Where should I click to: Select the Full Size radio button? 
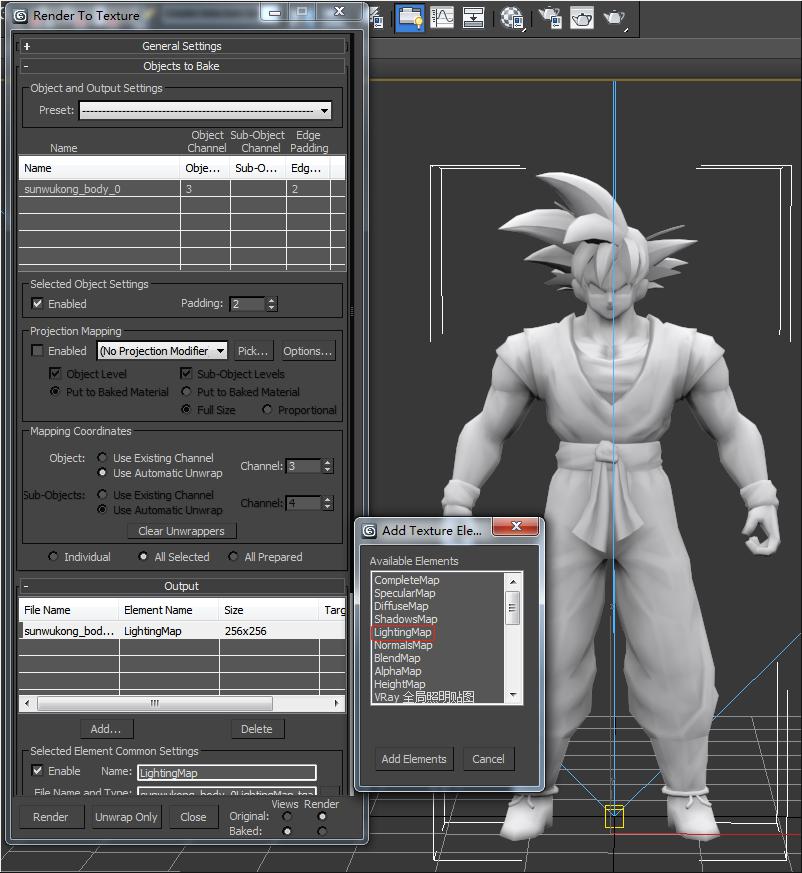[x=187, y=409]
